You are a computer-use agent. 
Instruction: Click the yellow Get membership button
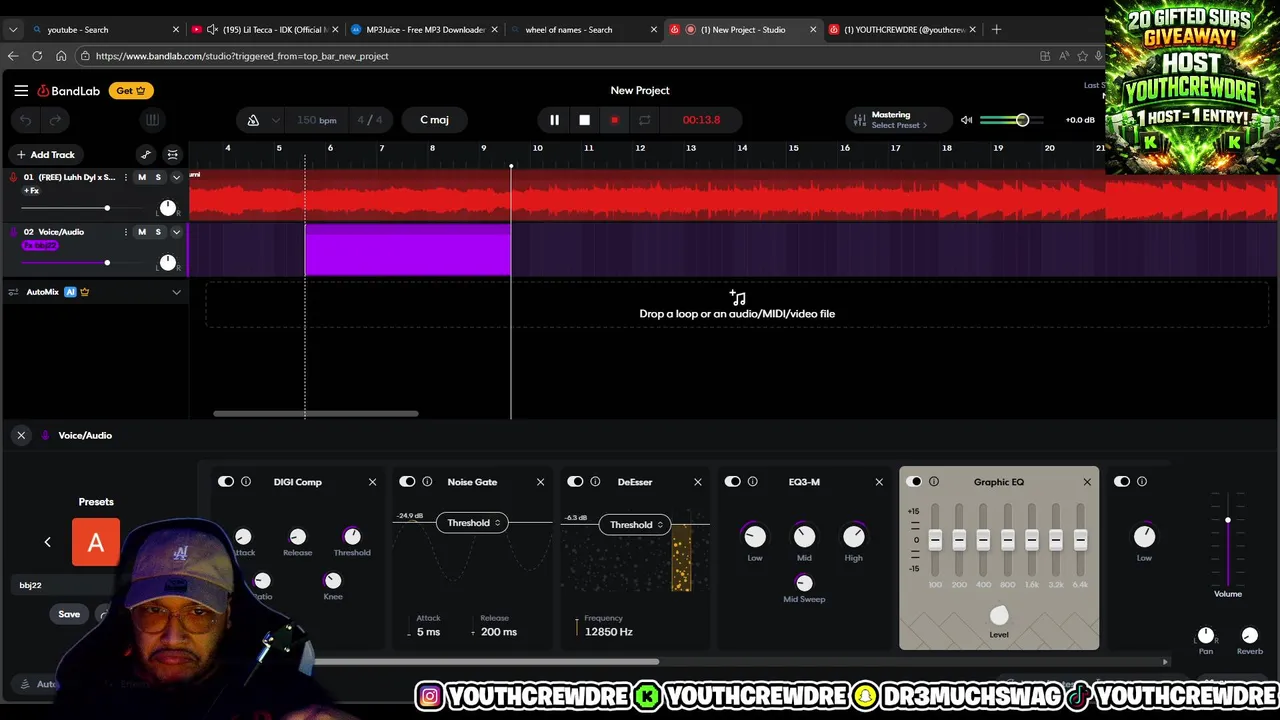pyautogui.click(x=131, y=90)
